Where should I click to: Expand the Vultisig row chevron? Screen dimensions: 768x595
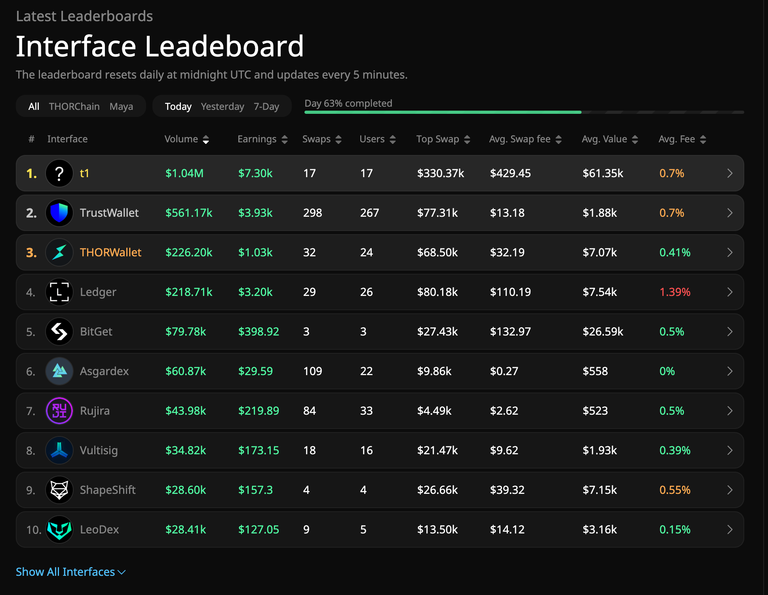[x=730, y=451]
